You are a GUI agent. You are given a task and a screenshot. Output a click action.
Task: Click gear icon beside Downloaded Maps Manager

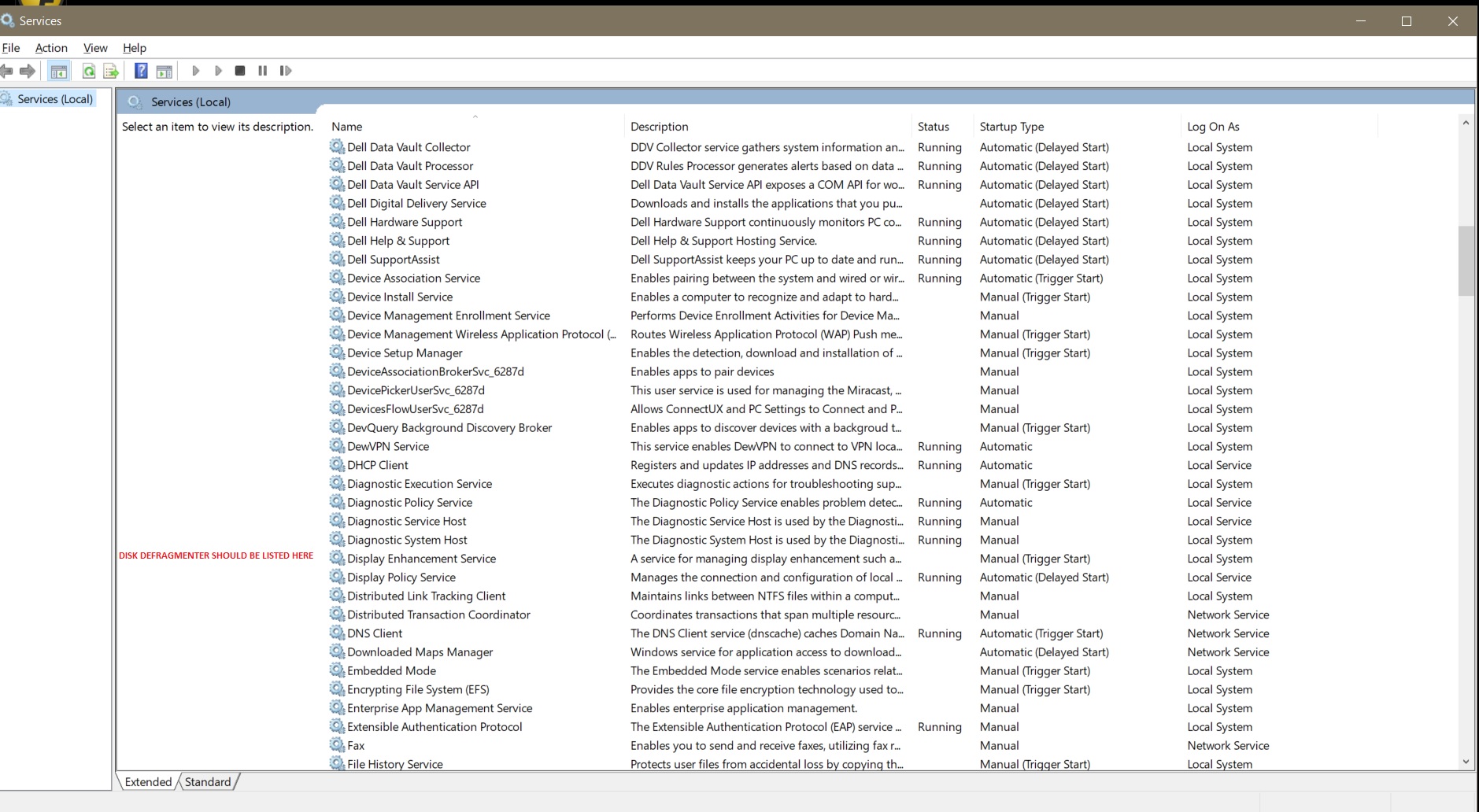[x=337, y=651]
